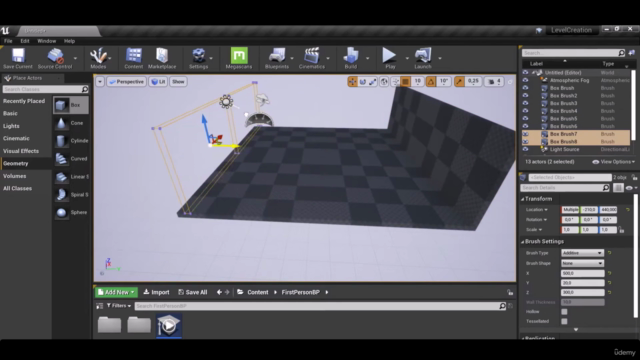The image size is (640, 360).
Task: Collapse the Brush Settings section
Action: tap(523, 242)
